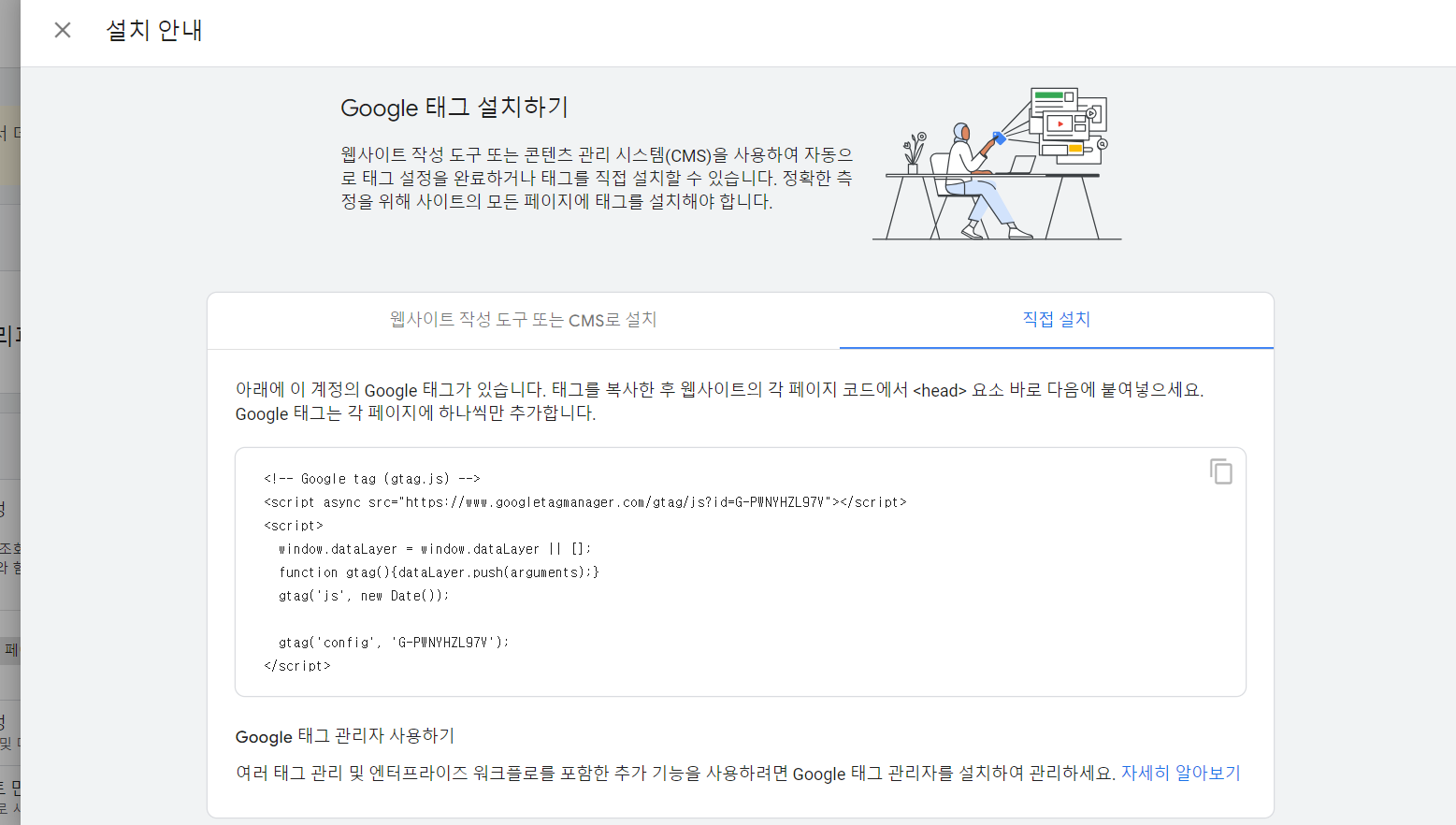The width and height of the screenshot is (1456, 825).
Task: Click the Google tag code box
Action: [x=741, y=572]
